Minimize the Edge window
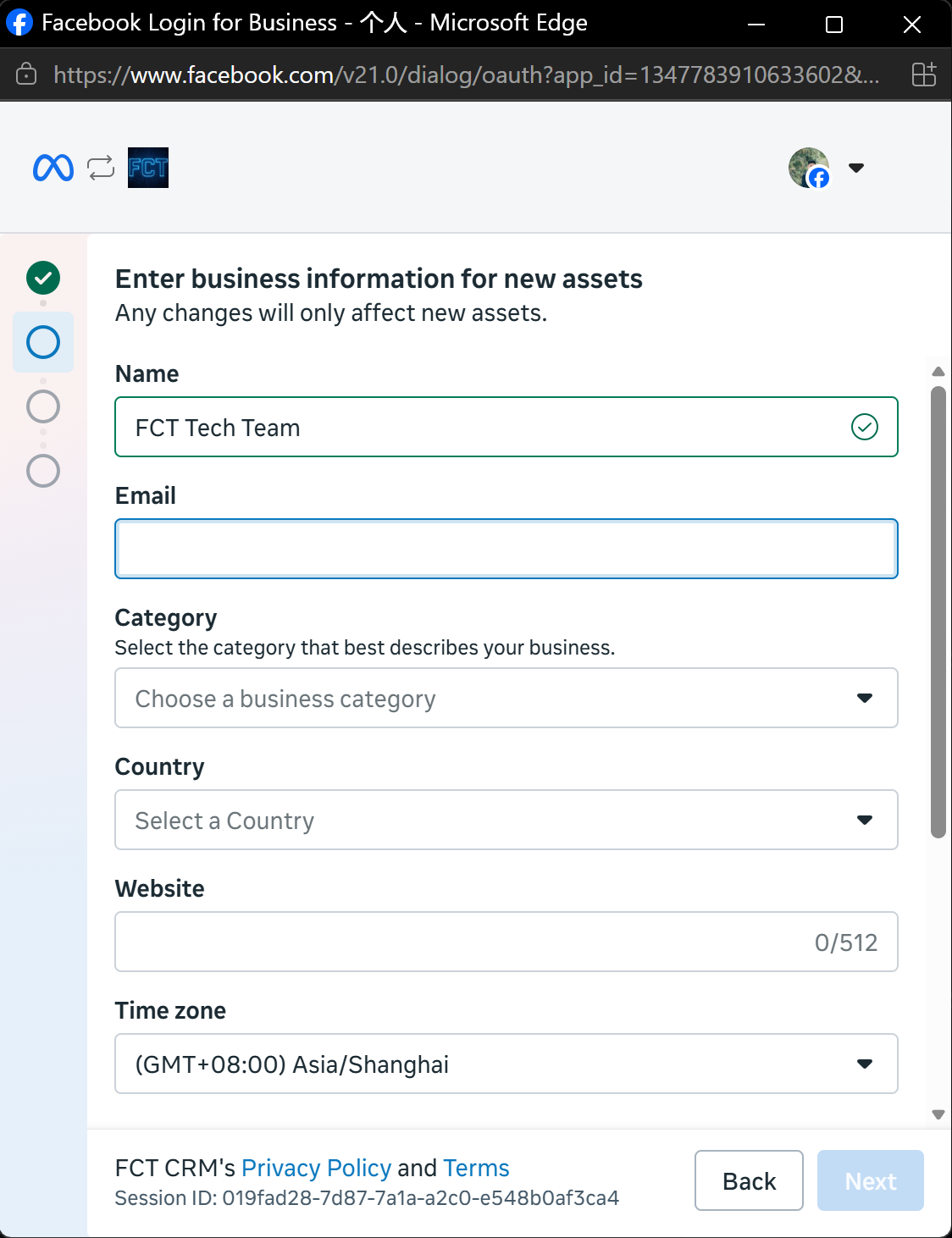 click(x=756, y=24)
